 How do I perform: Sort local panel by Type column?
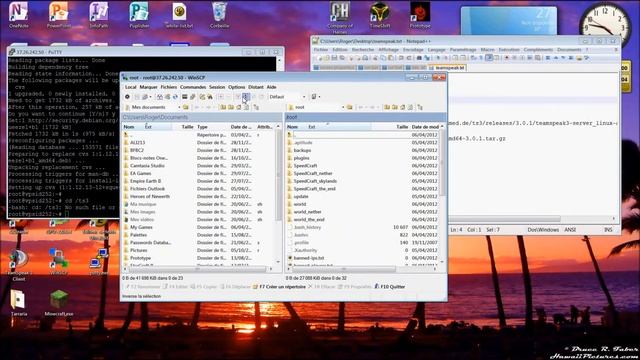click(x=212, y=127)
